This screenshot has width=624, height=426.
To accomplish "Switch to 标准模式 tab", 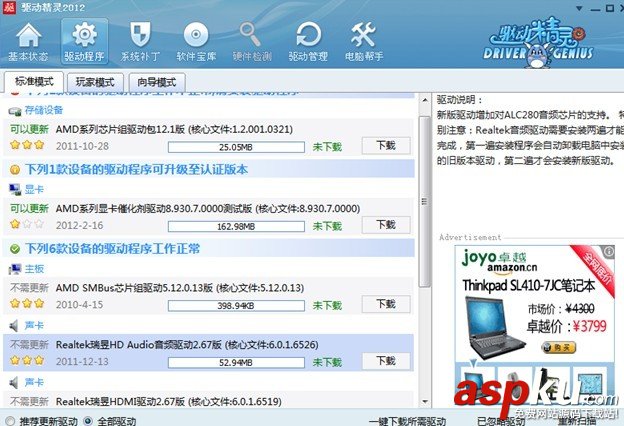I will pos(34,82).
